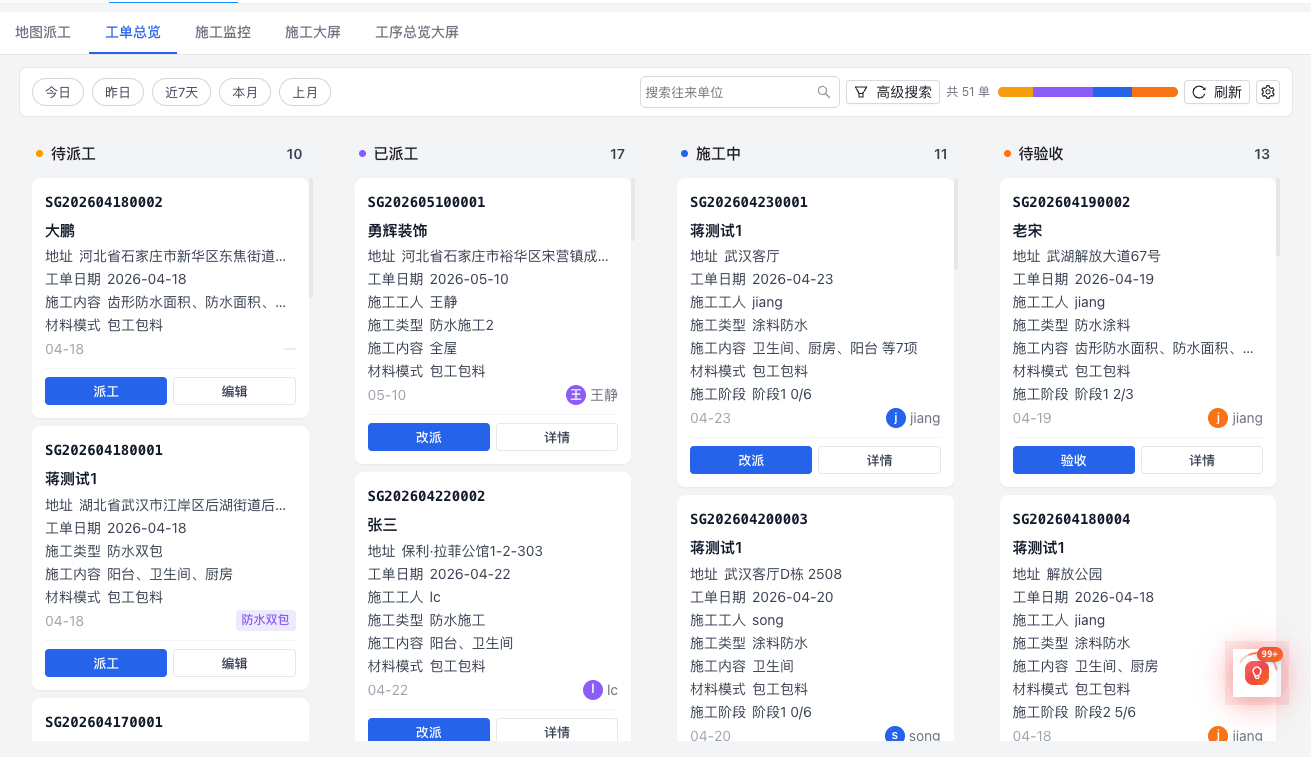This screenshot has height=757, width=1311.
Task: Click scrollbar of 待派工 column
Action: (x=310, y=238)
